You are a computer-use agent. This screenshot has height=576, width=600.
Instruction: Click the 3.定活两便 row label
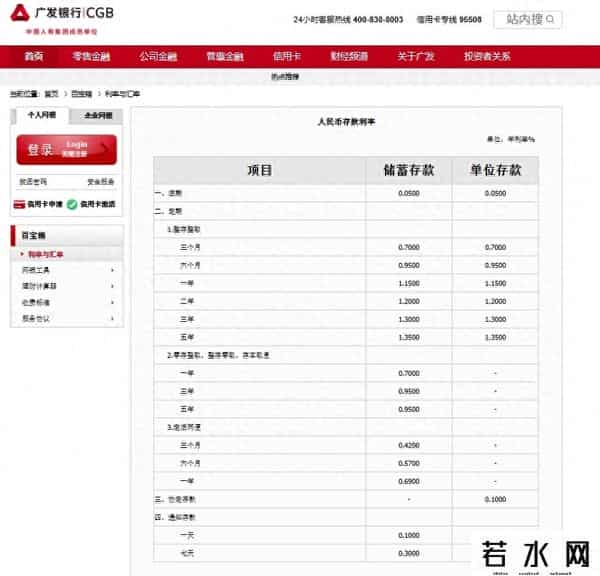click(184, 427)
